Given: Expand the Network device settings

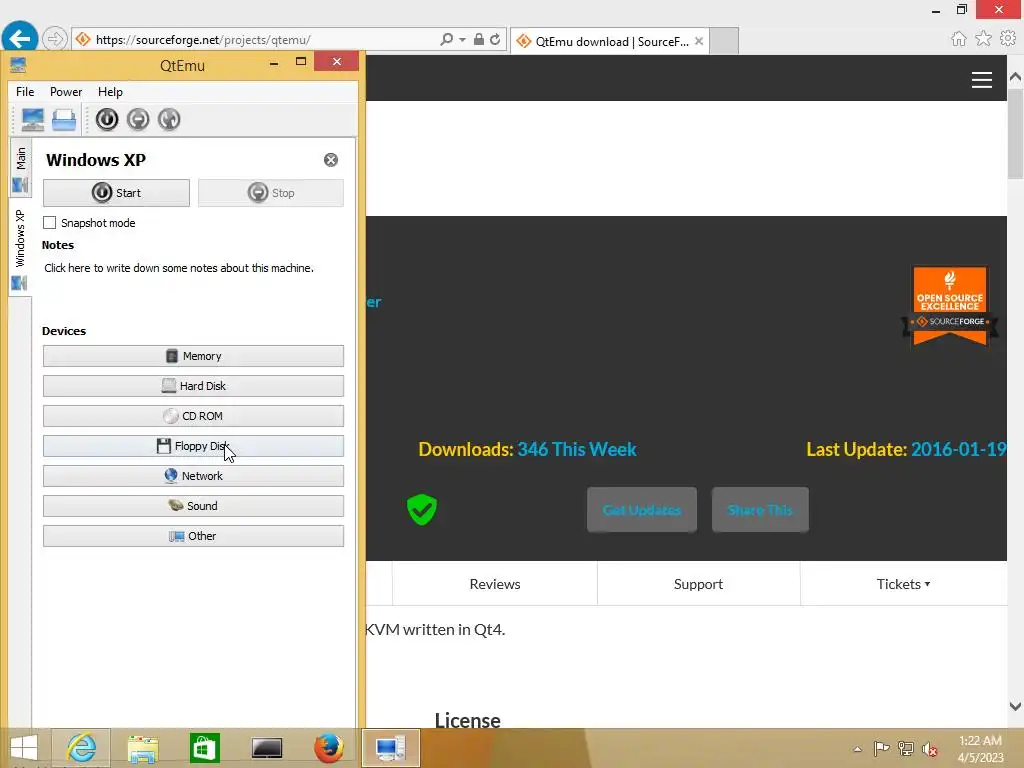Looking at the screenshot, I should point(193,476).
